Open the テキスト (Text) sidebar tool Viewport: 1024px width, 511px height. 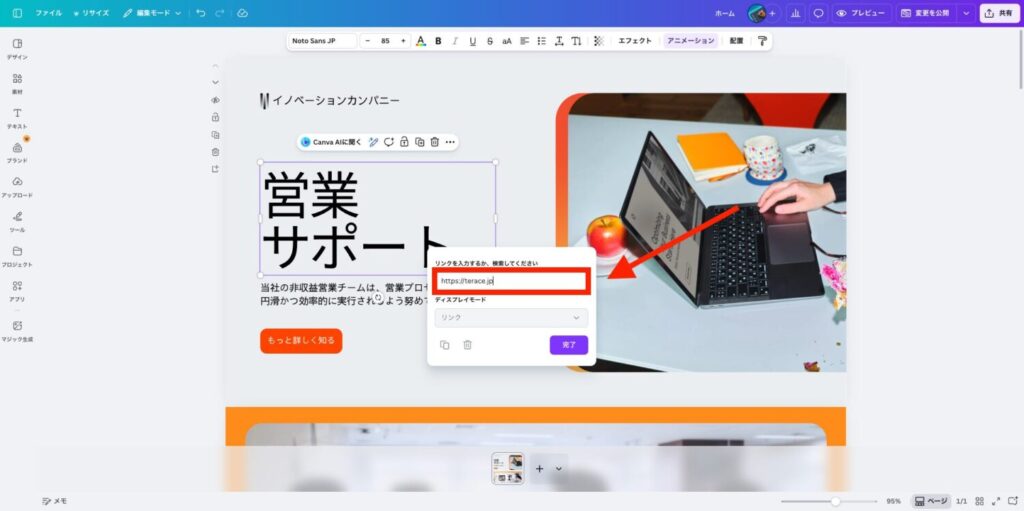pyautogui.click(x=17, y=117)
